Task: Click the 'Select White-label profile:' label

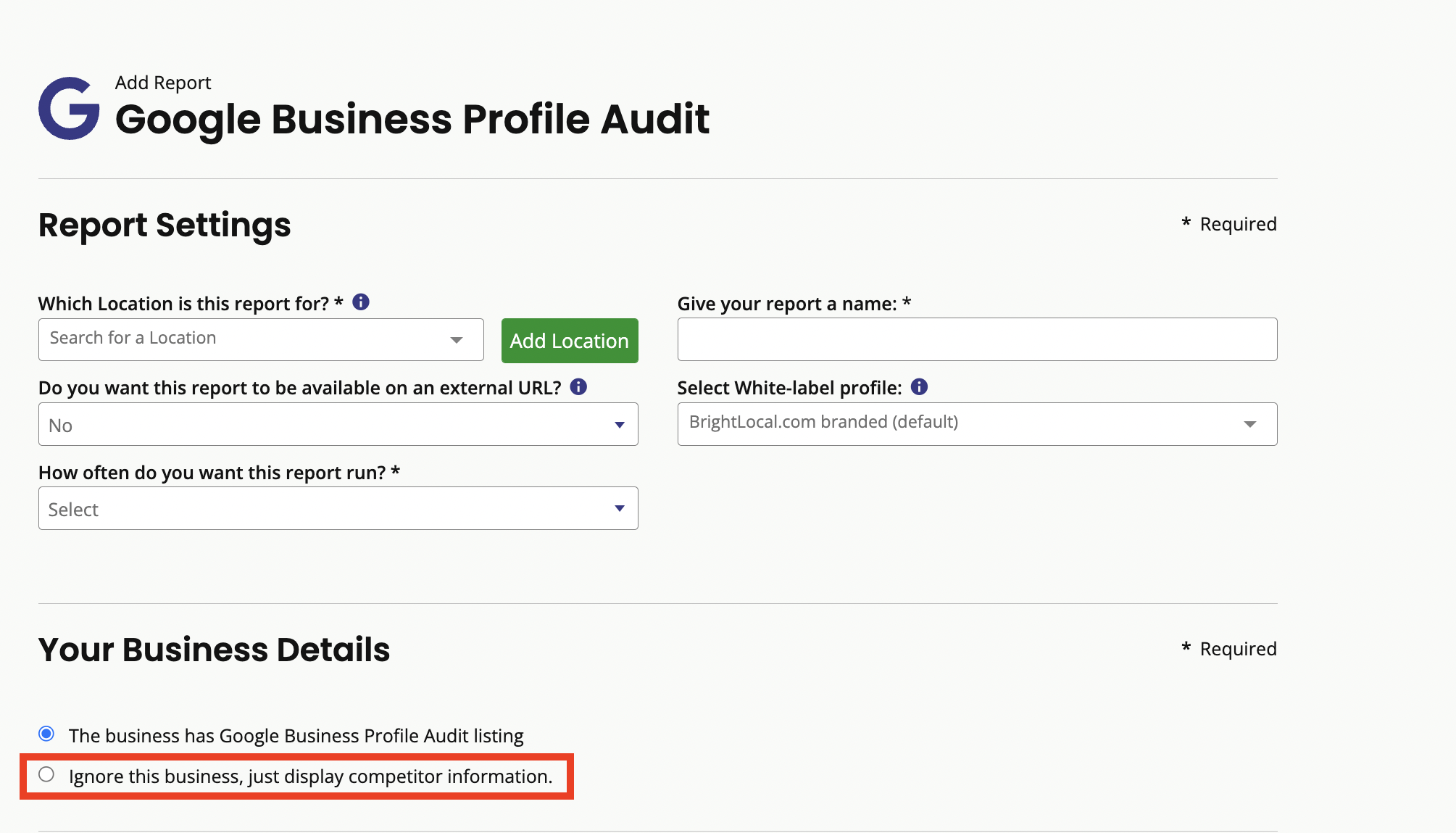Action: tap(789, 388)
